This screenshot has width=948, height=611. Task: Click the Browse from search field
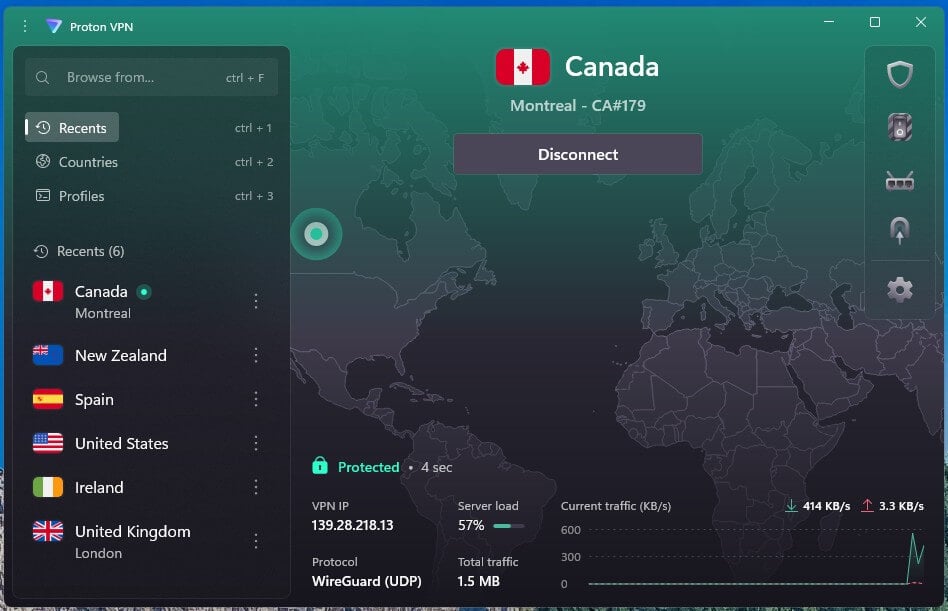[x=152, y=77]
